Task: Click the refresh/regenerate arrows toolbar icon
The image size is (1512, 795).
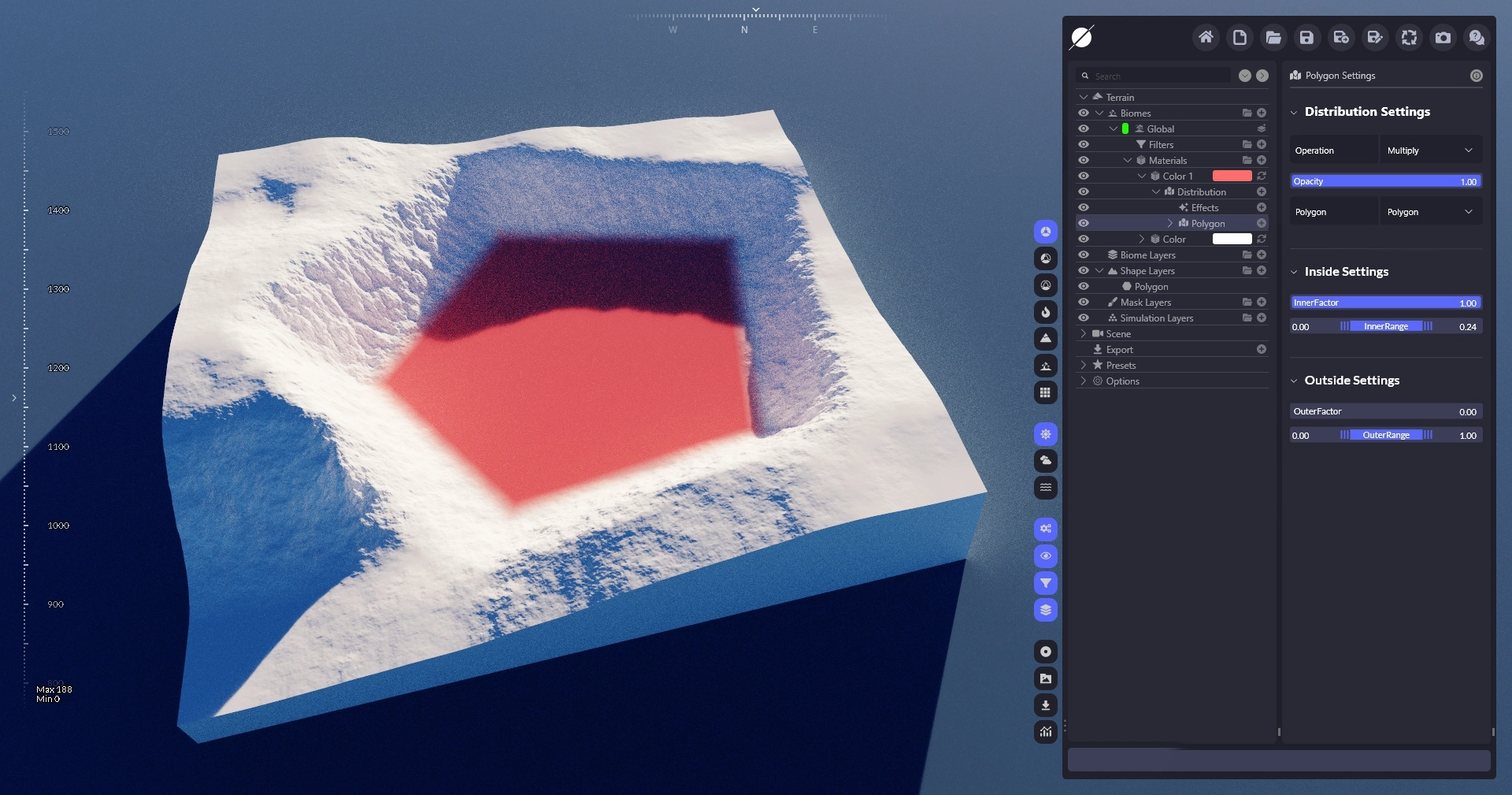Action: (1409, 38)
